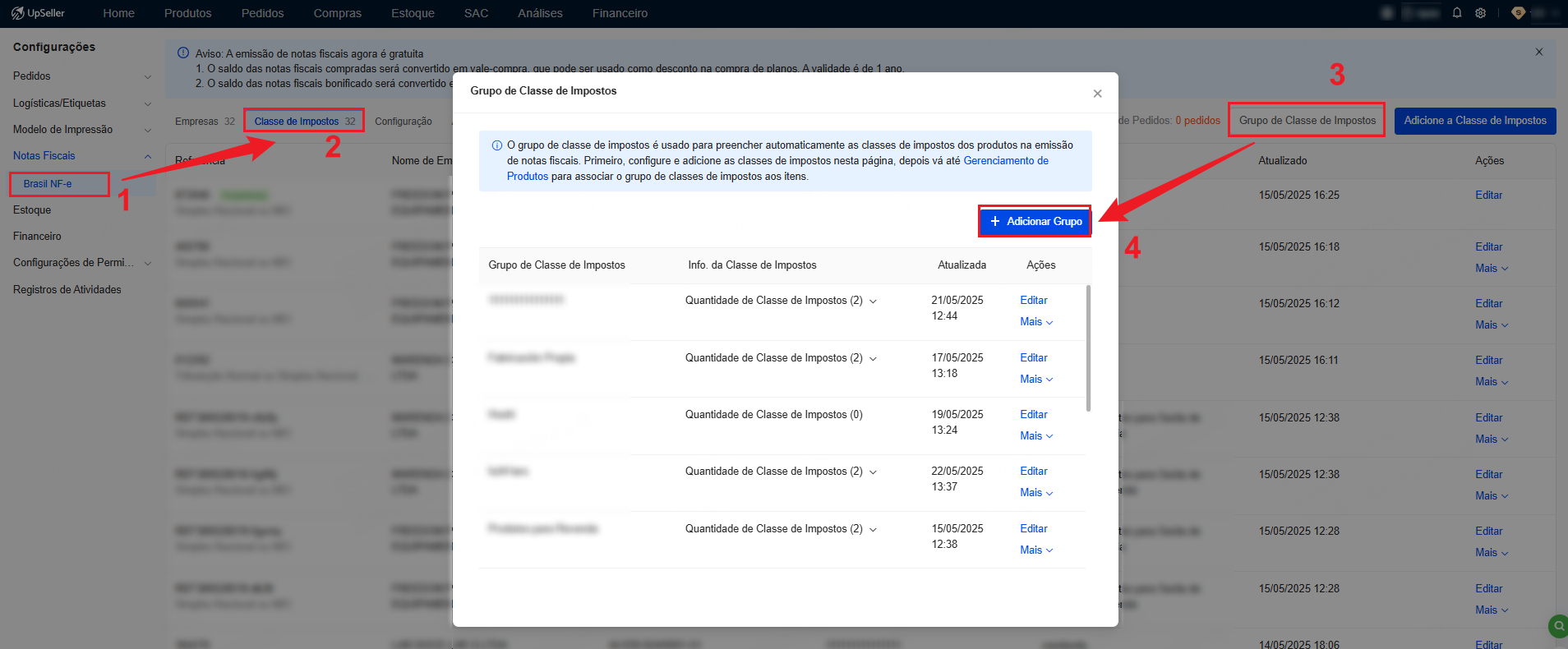Open Mais menu for group updated 17/05/2025
Viewport: 1568px width, 649px height.
(x=1036, y=380)
